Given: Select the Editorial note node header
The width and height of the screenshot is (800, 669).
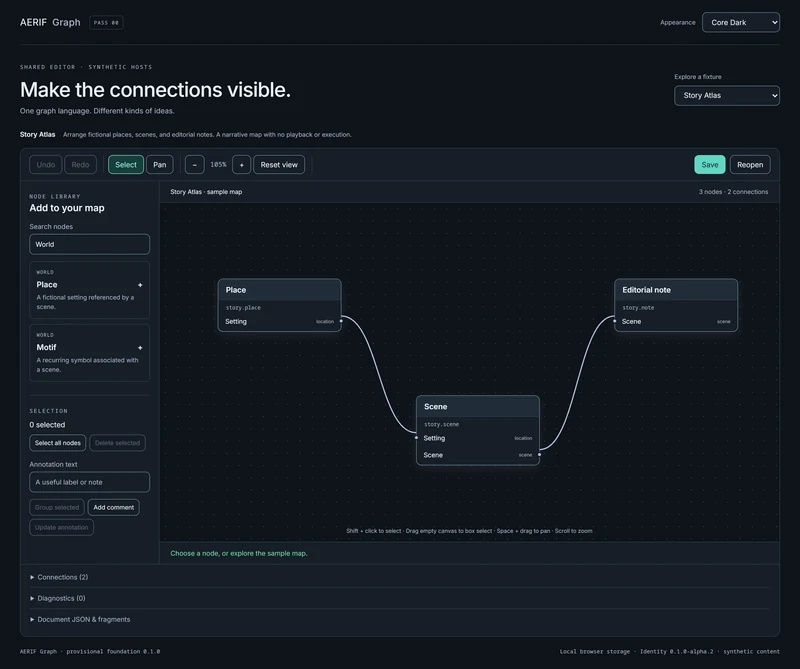Looking at the screenshot, I should click(x=676, y=290).
